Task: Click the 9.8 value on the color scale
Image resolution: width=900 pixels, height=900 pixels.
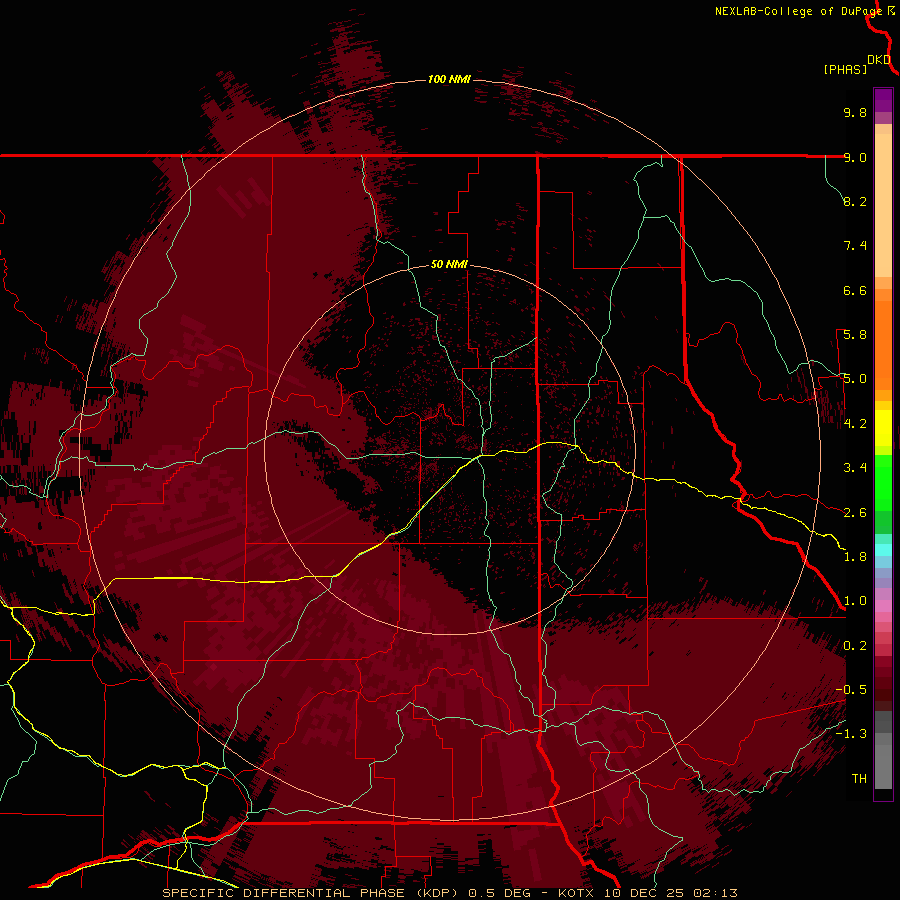Action: coord(855,112)
